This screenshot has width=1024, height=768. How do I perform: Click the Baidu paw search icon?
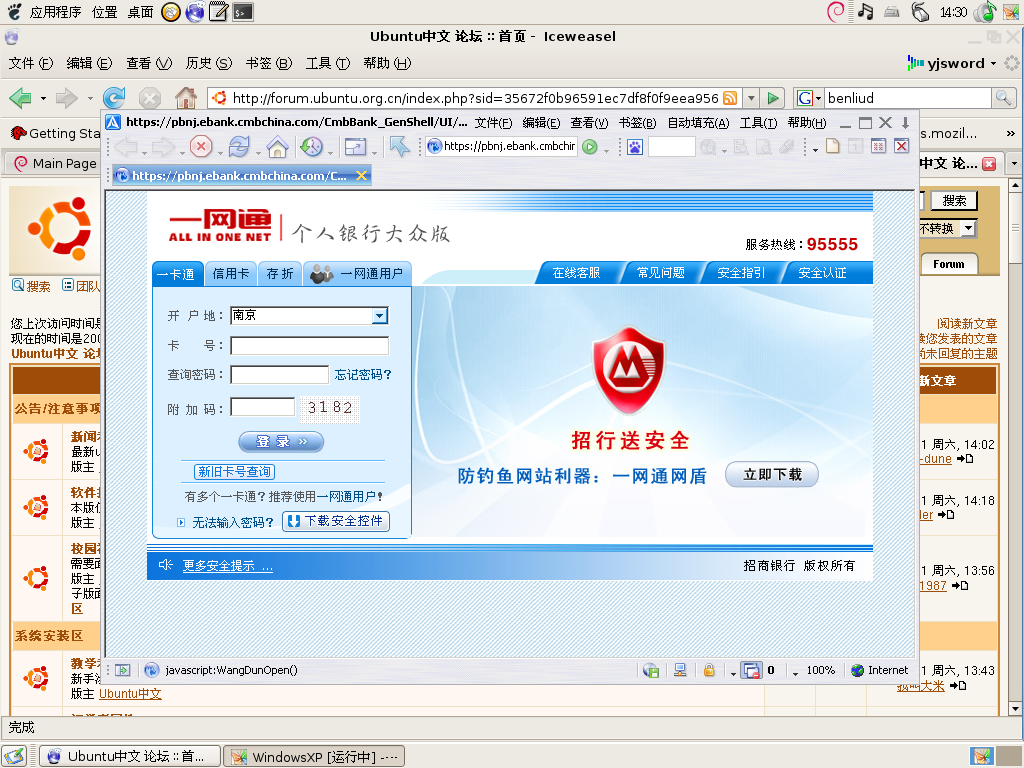pos(635,147)
